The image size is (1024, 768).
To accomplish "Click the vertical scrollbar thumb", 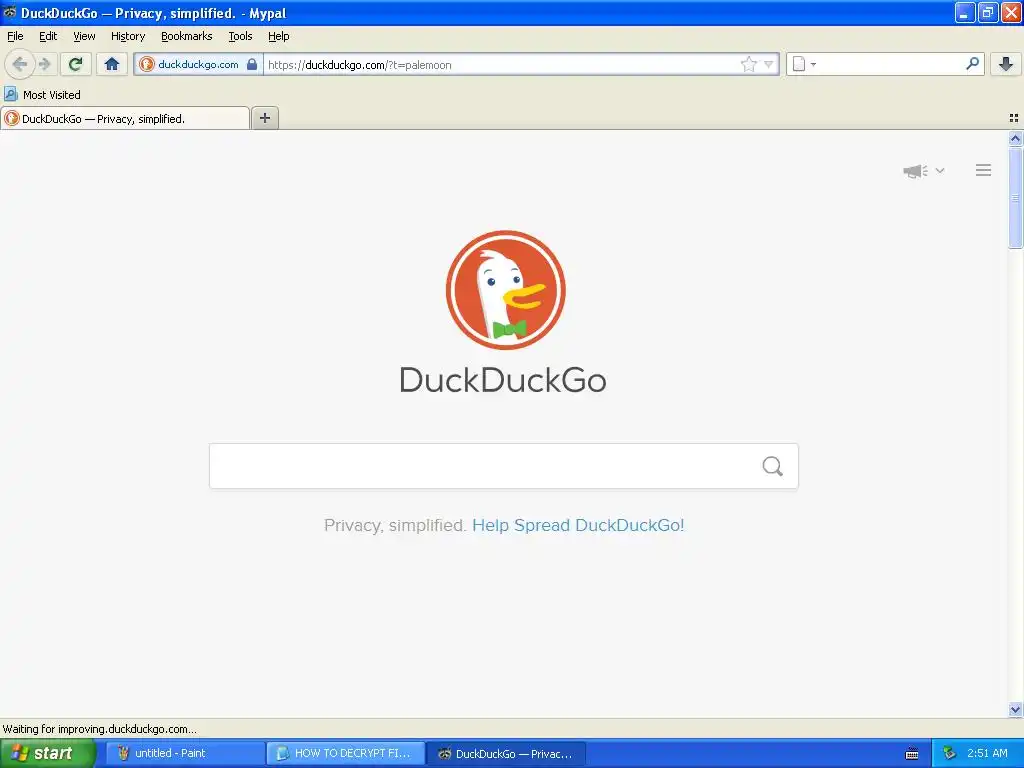I will point(1015,198).
